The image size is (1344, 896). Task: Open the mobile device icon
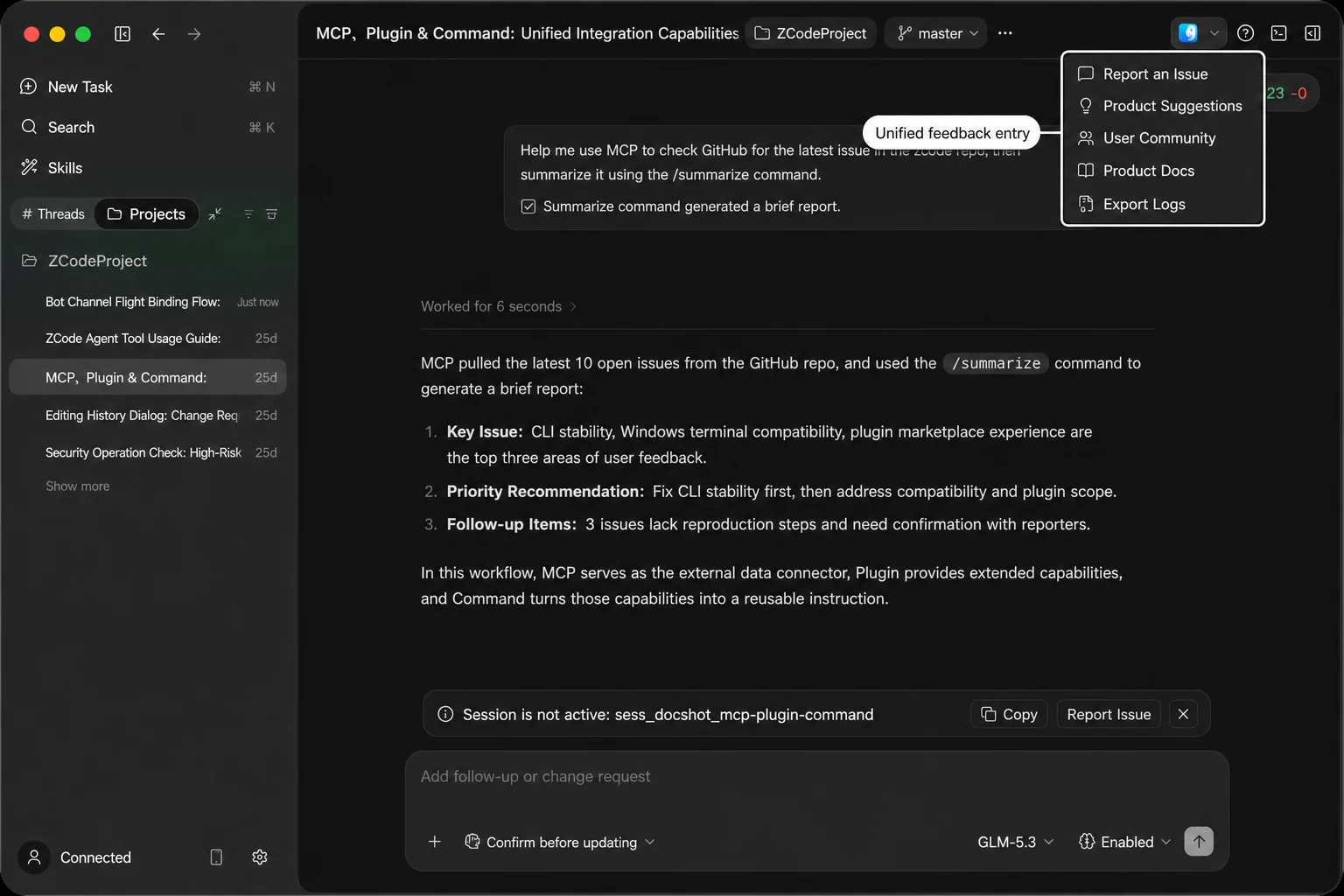point(216,857)
